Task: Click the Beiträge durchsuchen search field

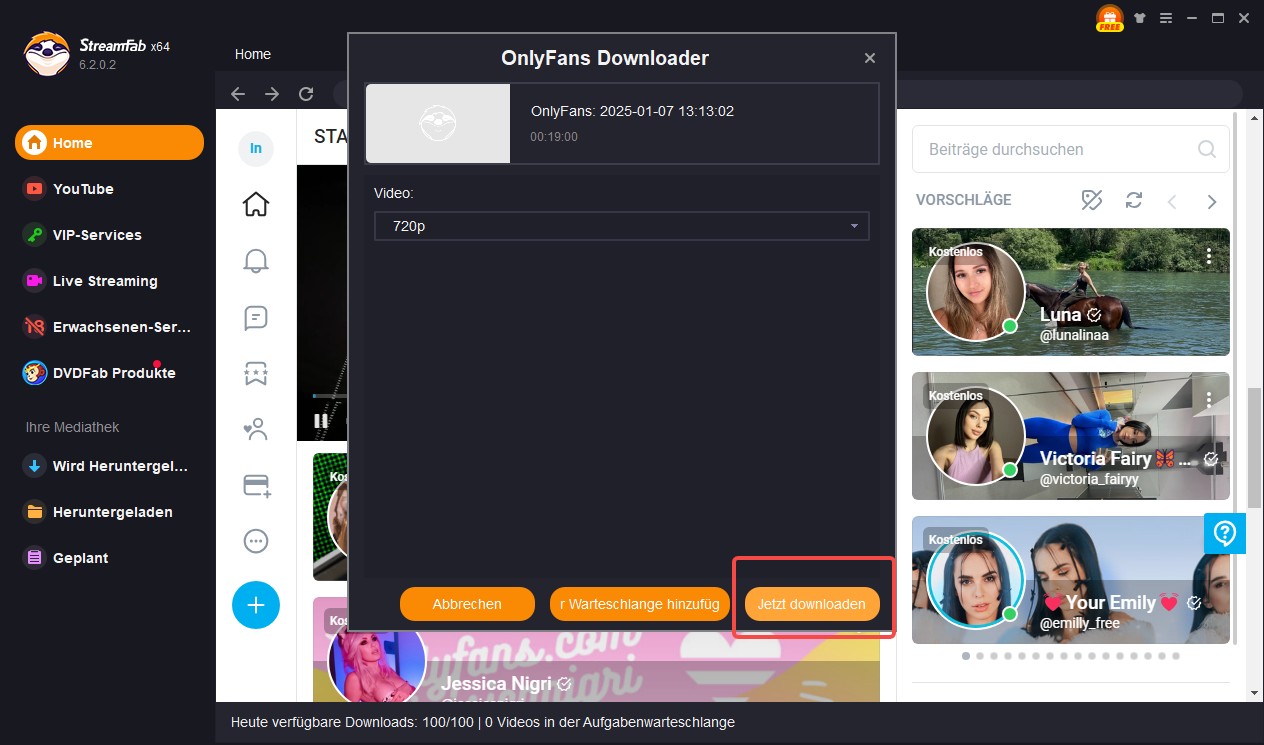Action: click(x=1071, y=149)
